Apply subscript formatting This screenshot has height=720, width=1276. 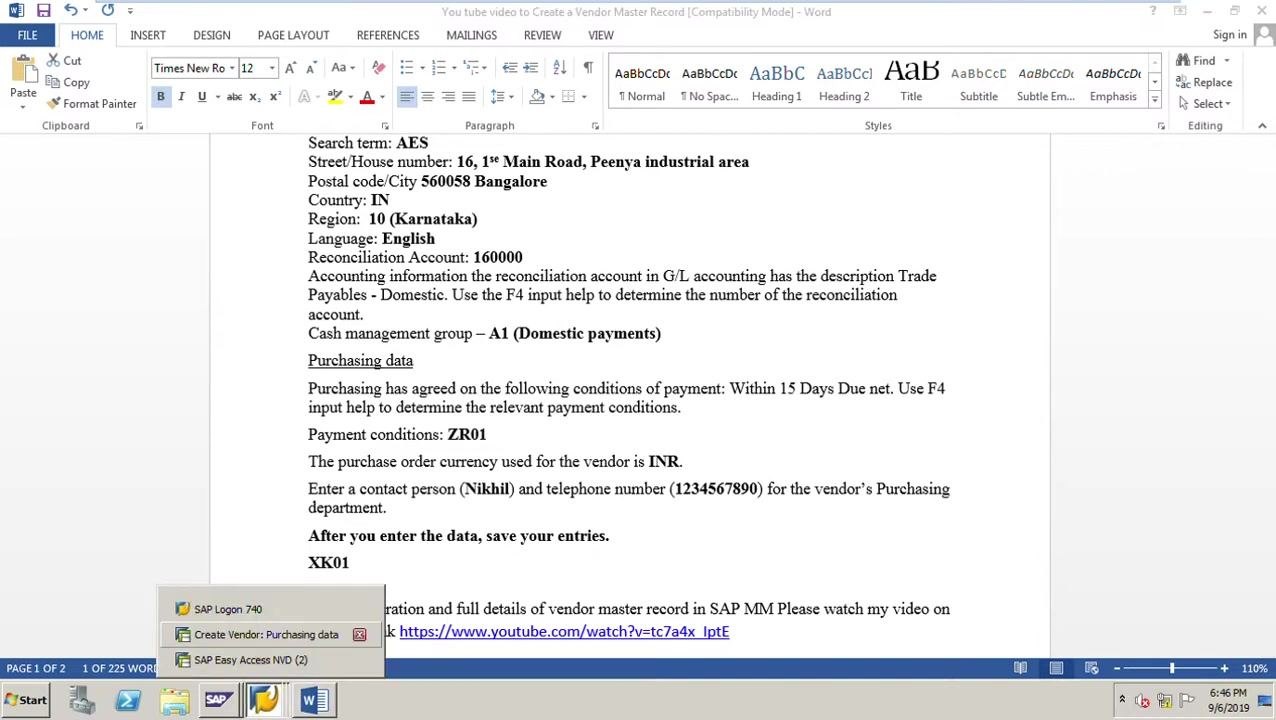255,97
